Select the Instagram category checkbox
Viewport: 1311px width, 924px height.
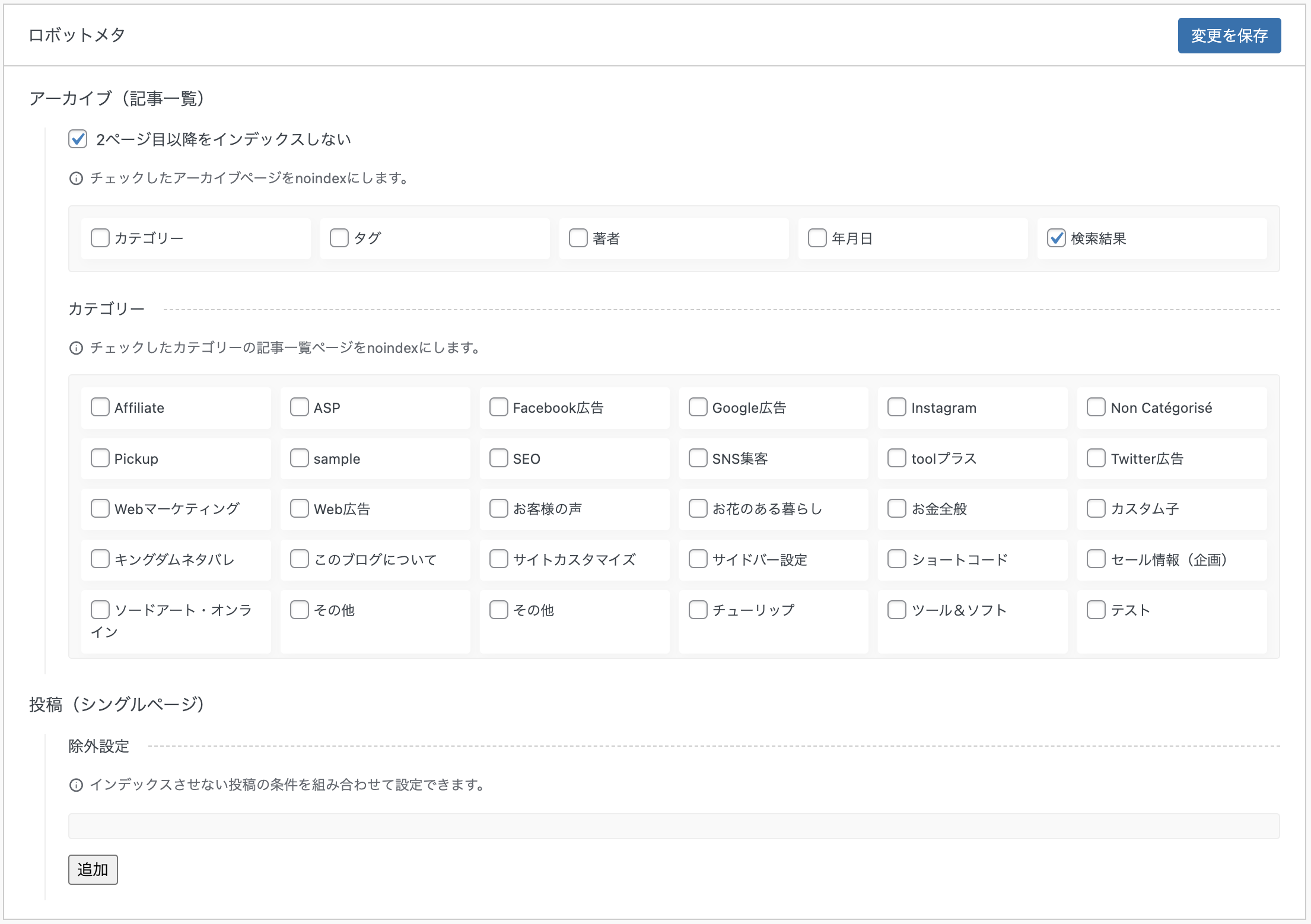(x=896, y=407)
